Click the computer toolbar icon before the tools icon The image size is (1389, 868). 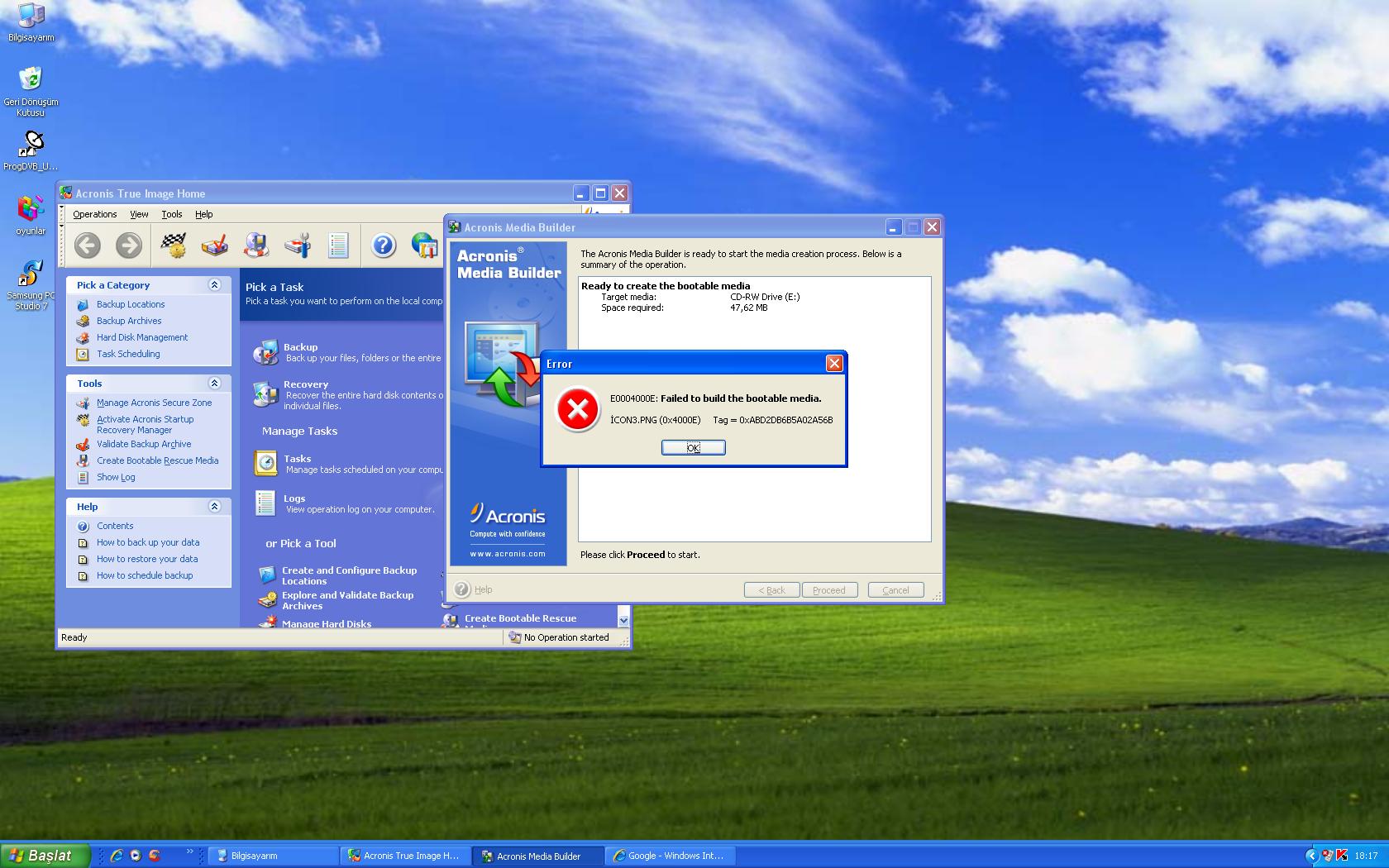[257, 245]
